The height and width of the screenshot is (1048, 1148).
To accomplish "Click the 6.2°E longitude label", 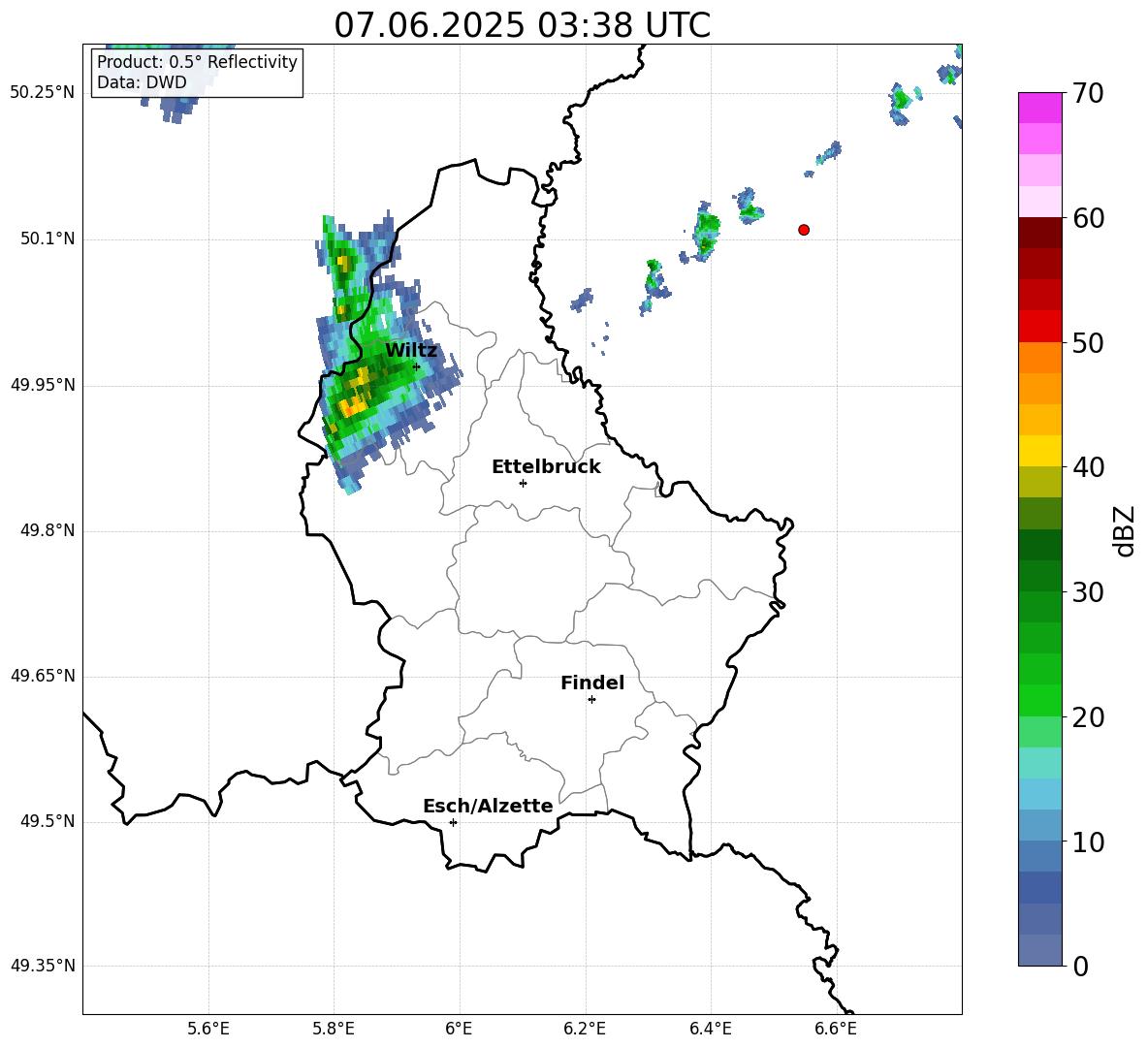I will (585, 1029).
